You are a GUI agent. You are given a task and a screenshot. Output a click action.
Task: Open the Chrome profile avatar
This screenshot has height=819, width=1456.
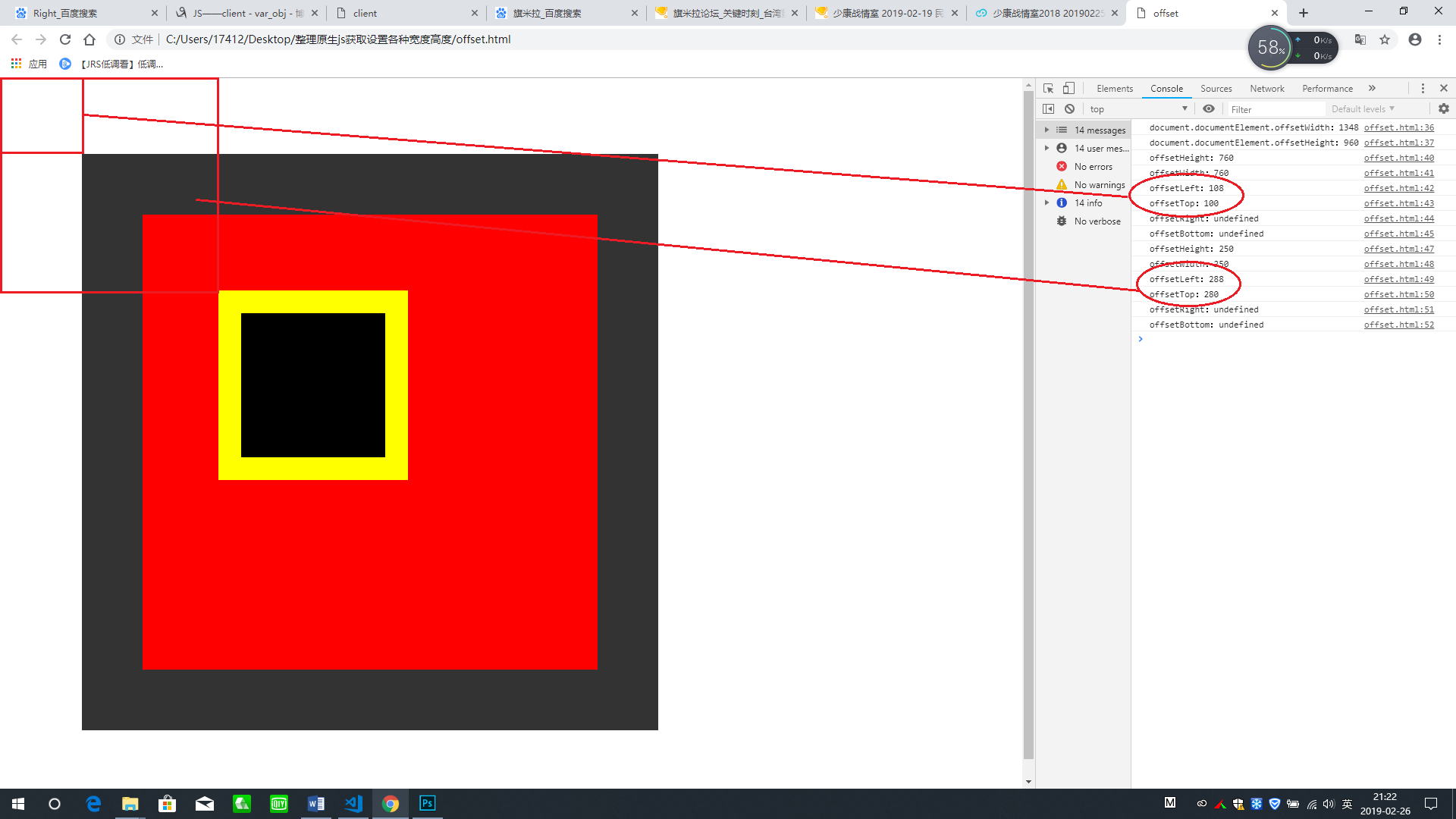pos(1415,39)
